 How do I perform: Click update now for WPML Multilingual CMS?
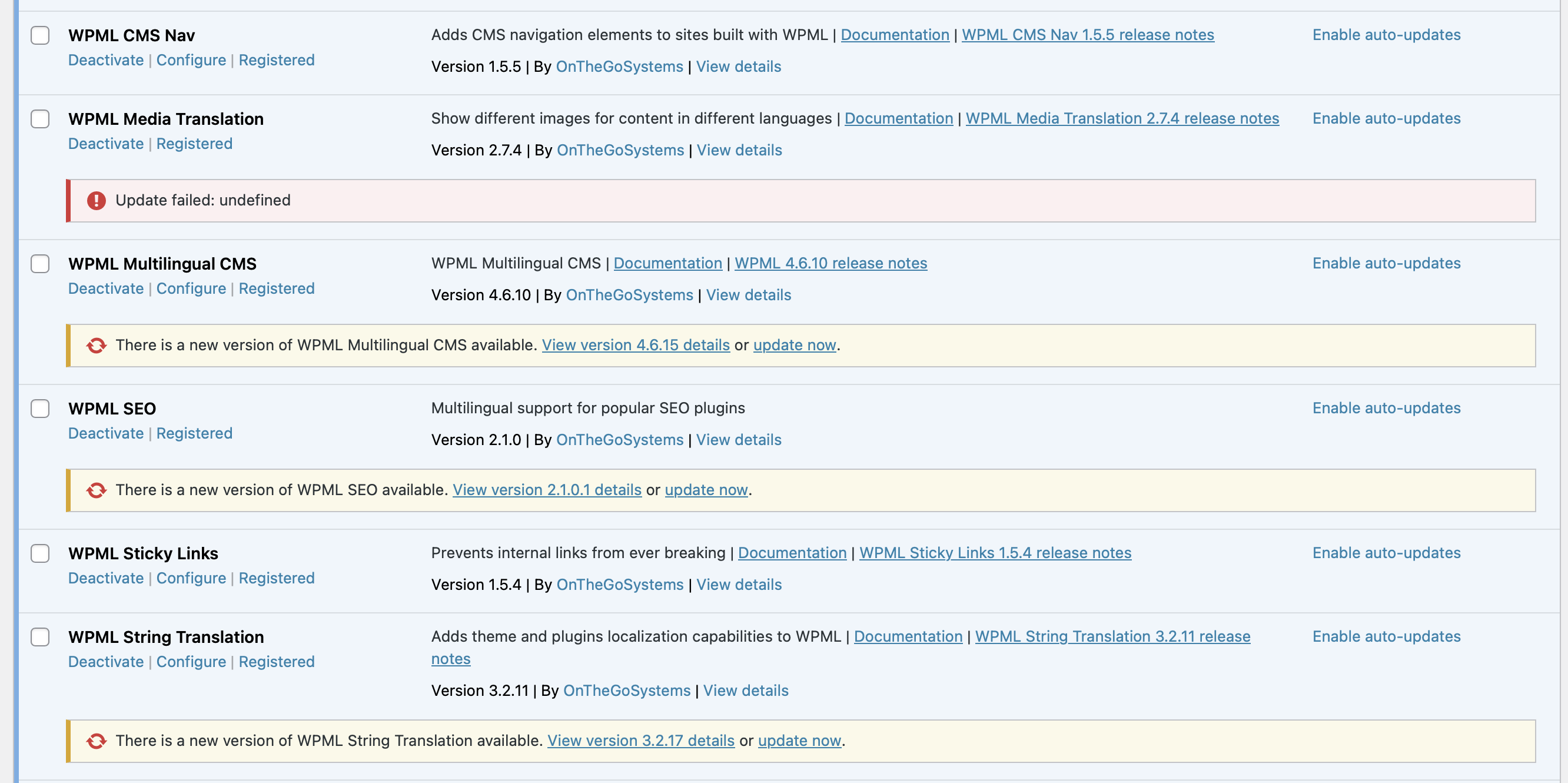(795, 344)
